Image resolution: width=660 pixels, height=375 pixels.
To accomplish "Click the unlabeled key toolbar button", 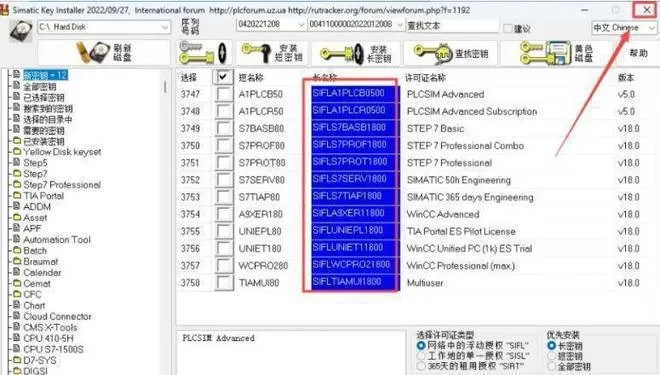I will pyautogui.click(x=204, y=53).
